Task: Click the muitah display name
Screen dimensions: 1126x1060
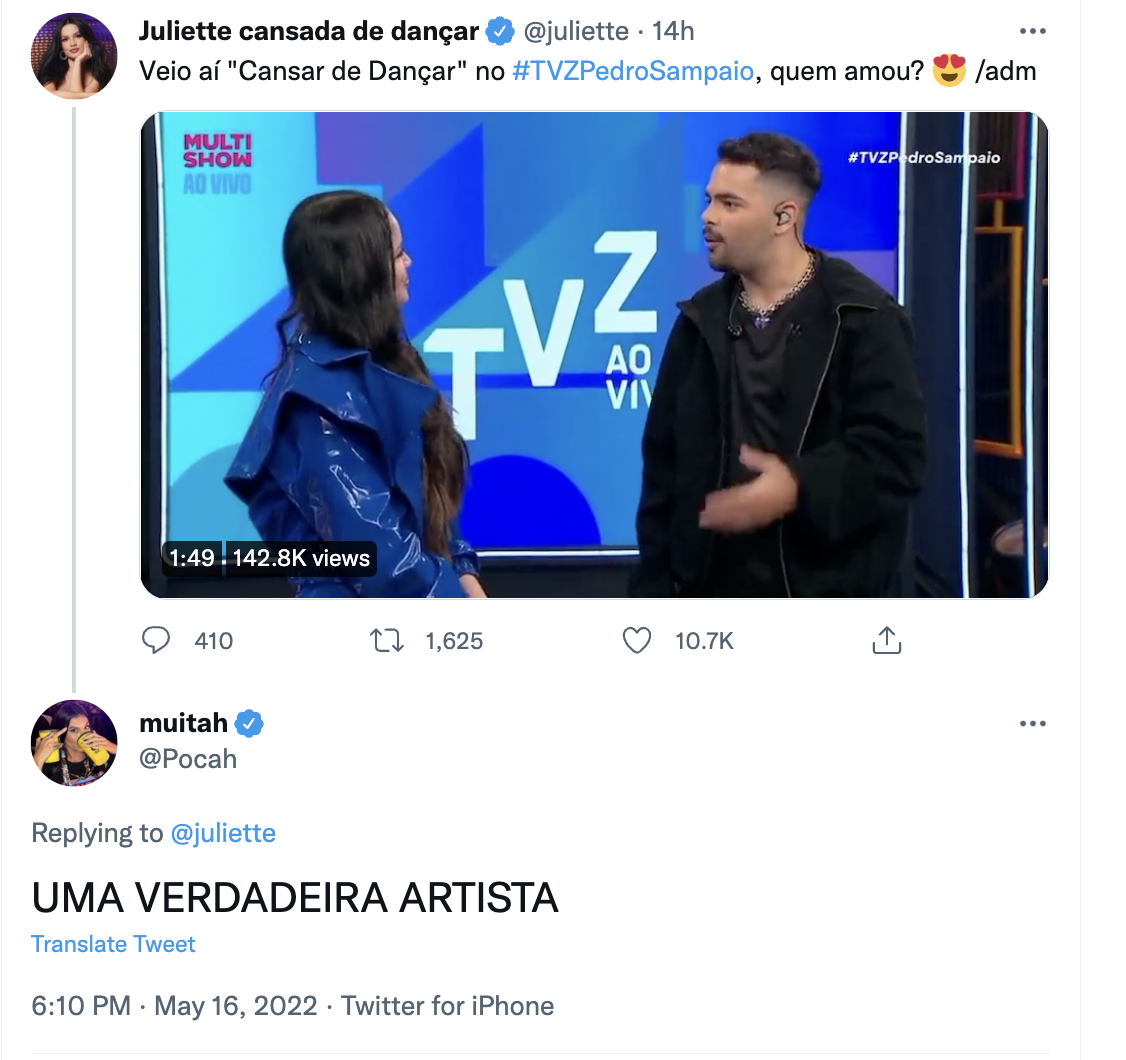Action: pos(183,724)
